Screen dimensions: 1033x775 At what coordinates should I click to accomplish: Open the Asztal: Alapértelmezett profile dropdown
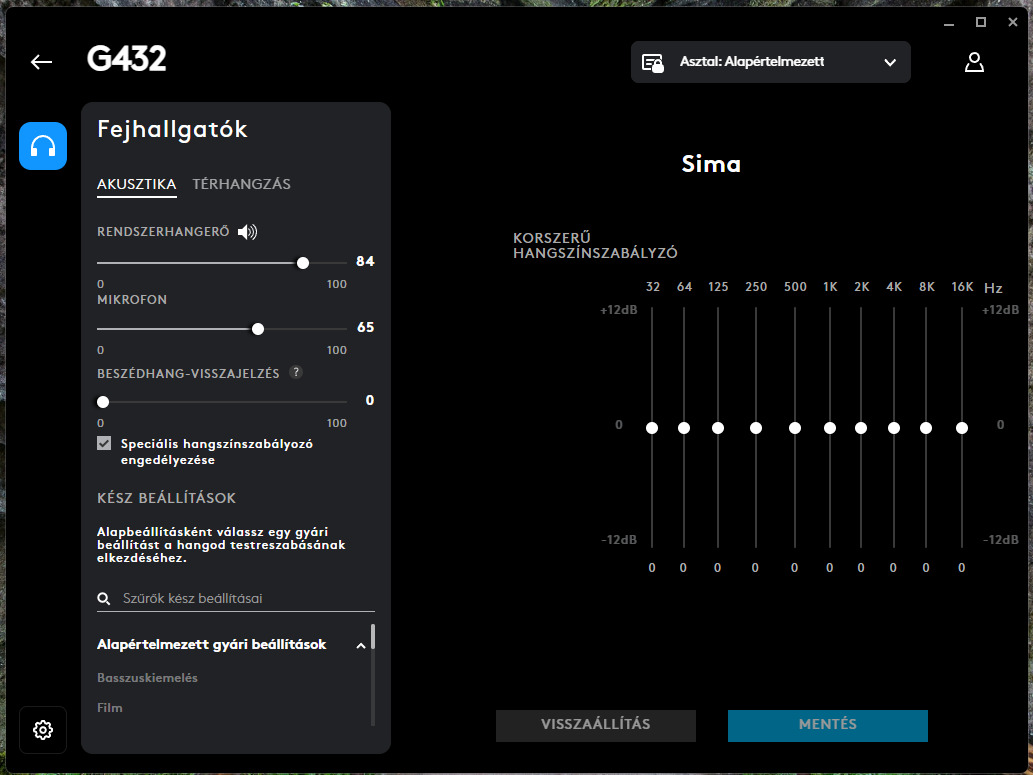click(771, 62)
